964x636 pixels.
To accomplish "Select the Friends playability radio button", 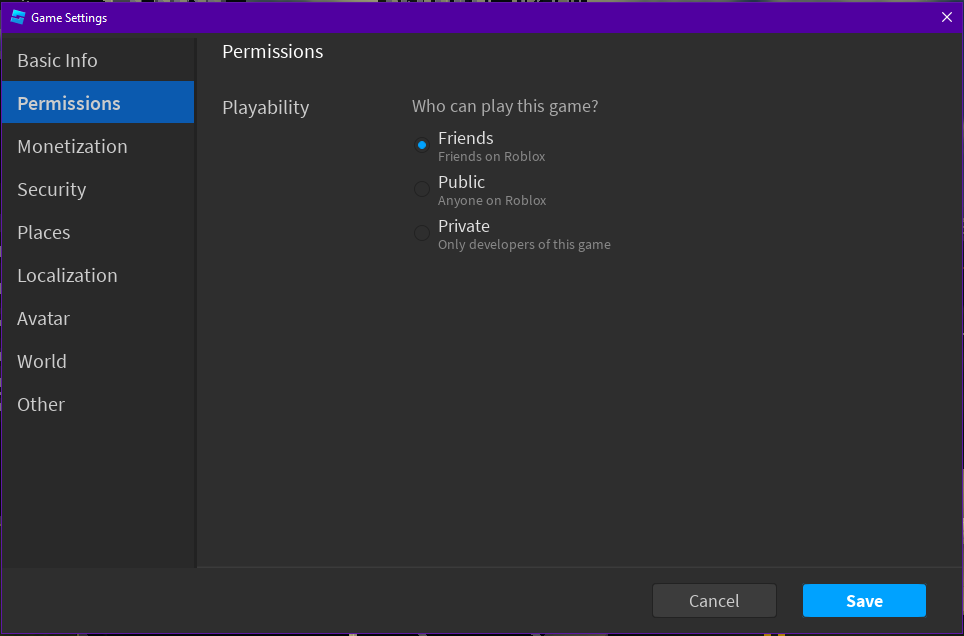I will pos(422,145).
